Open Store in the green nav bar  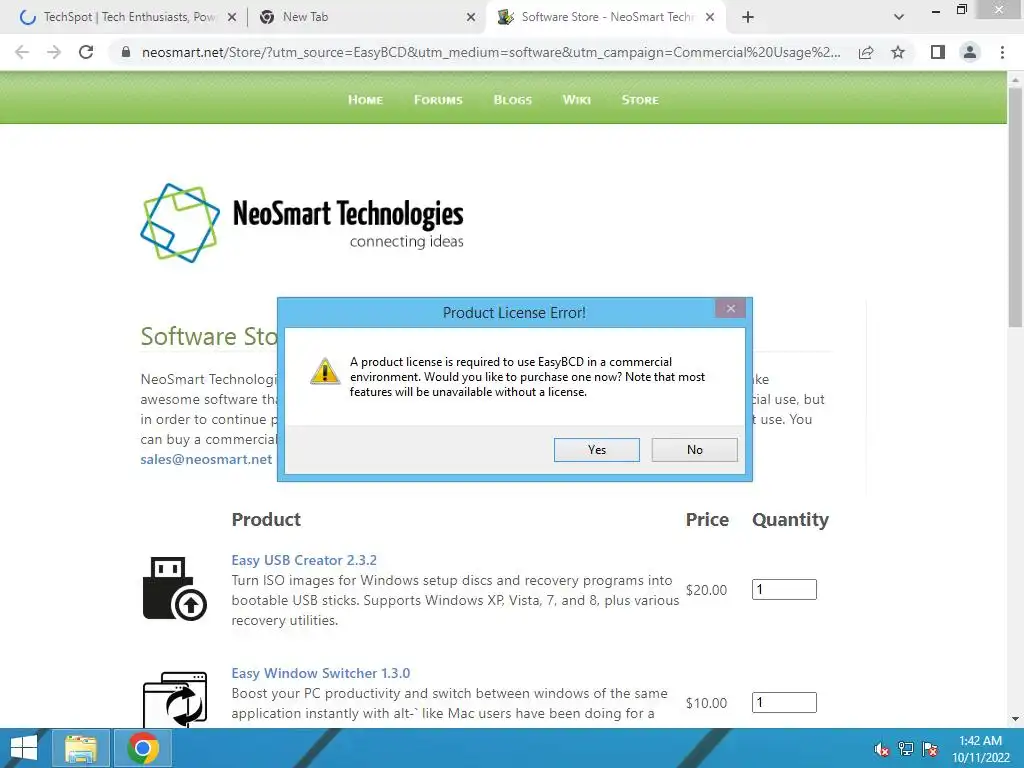point(640,100)
